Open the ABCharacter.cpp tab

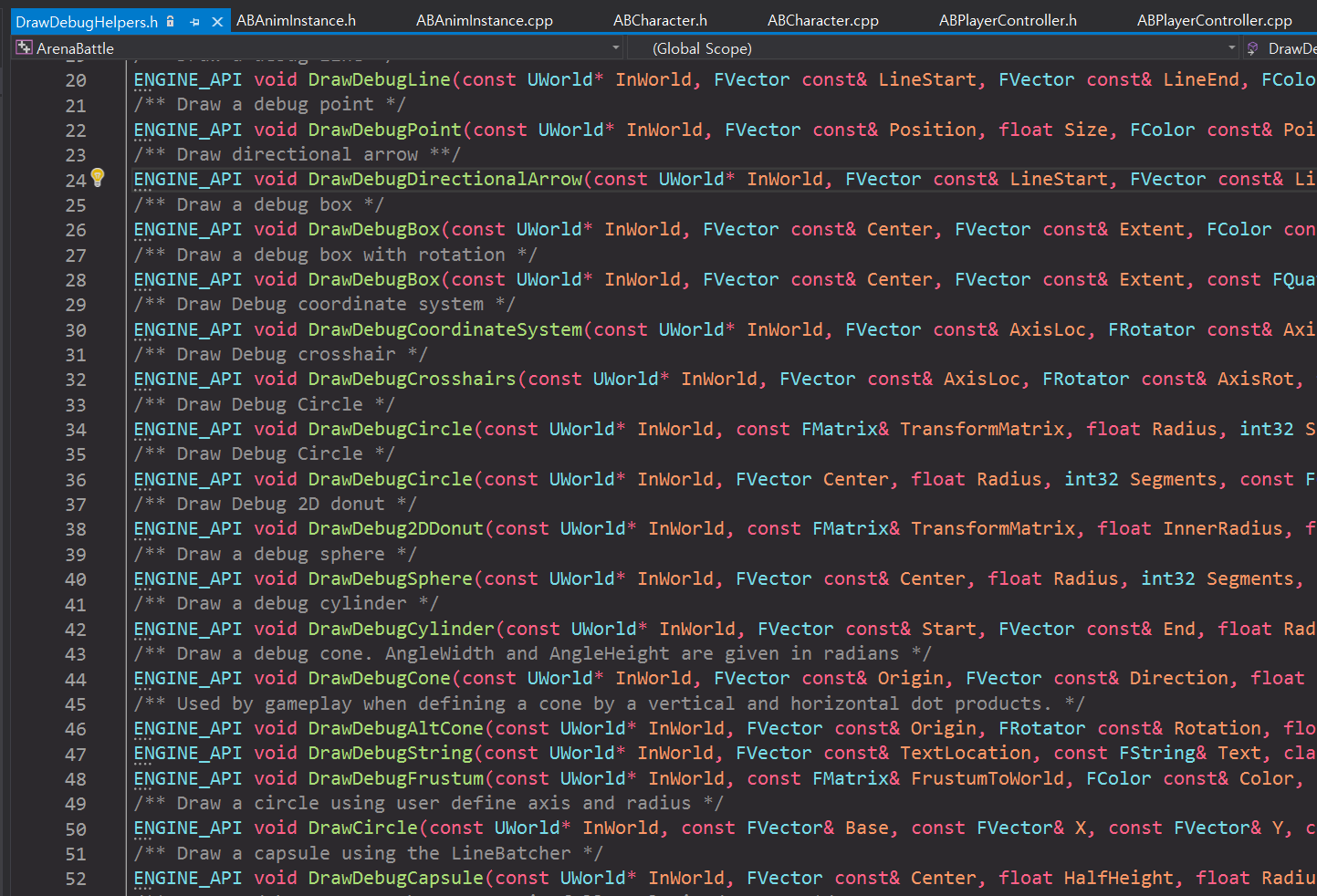pos(823,20)
